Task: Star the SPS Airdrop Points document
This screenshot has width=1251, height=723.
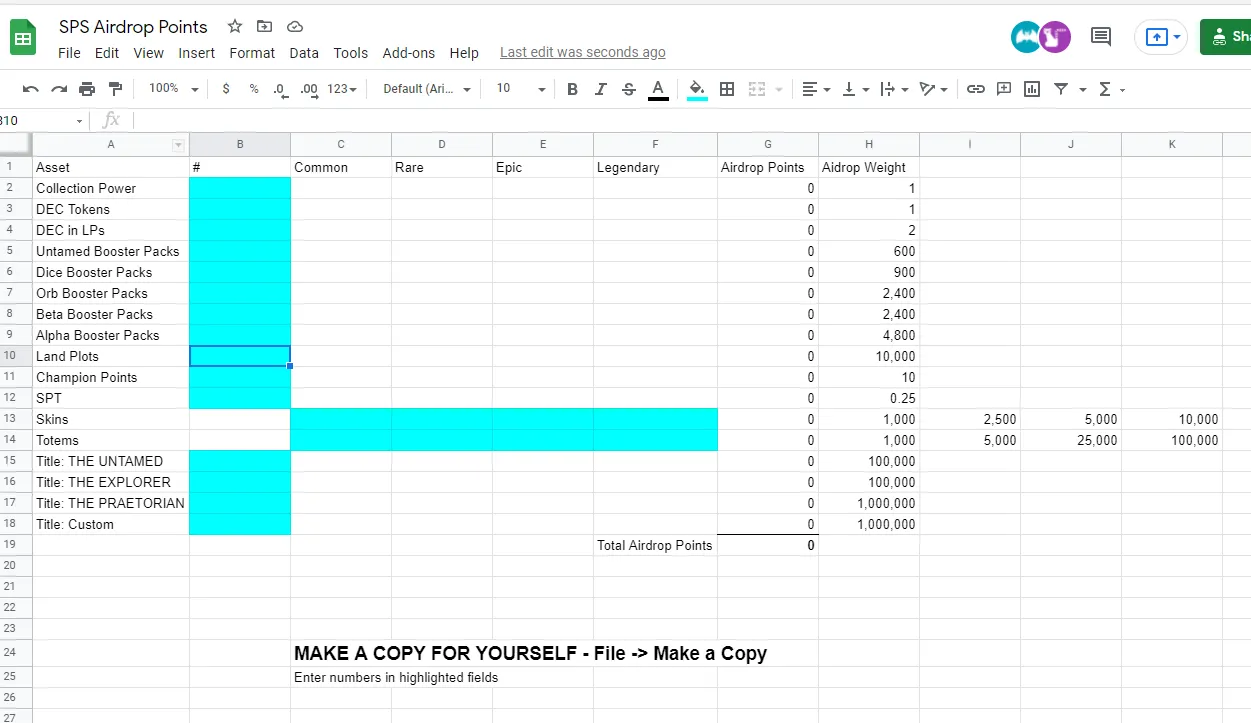Action: [235, 26]
